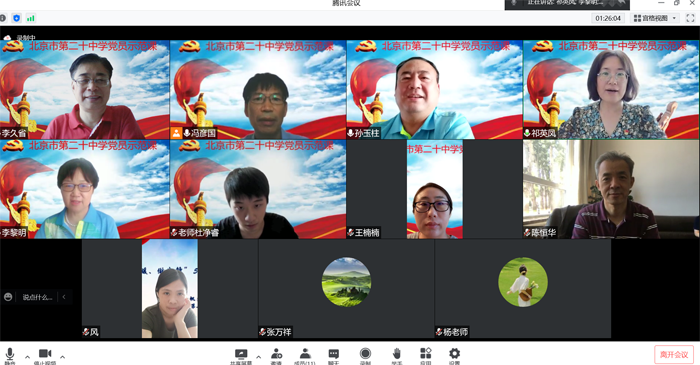
Task: Open the grid view layout dropdown
Action: pos(655,18)
